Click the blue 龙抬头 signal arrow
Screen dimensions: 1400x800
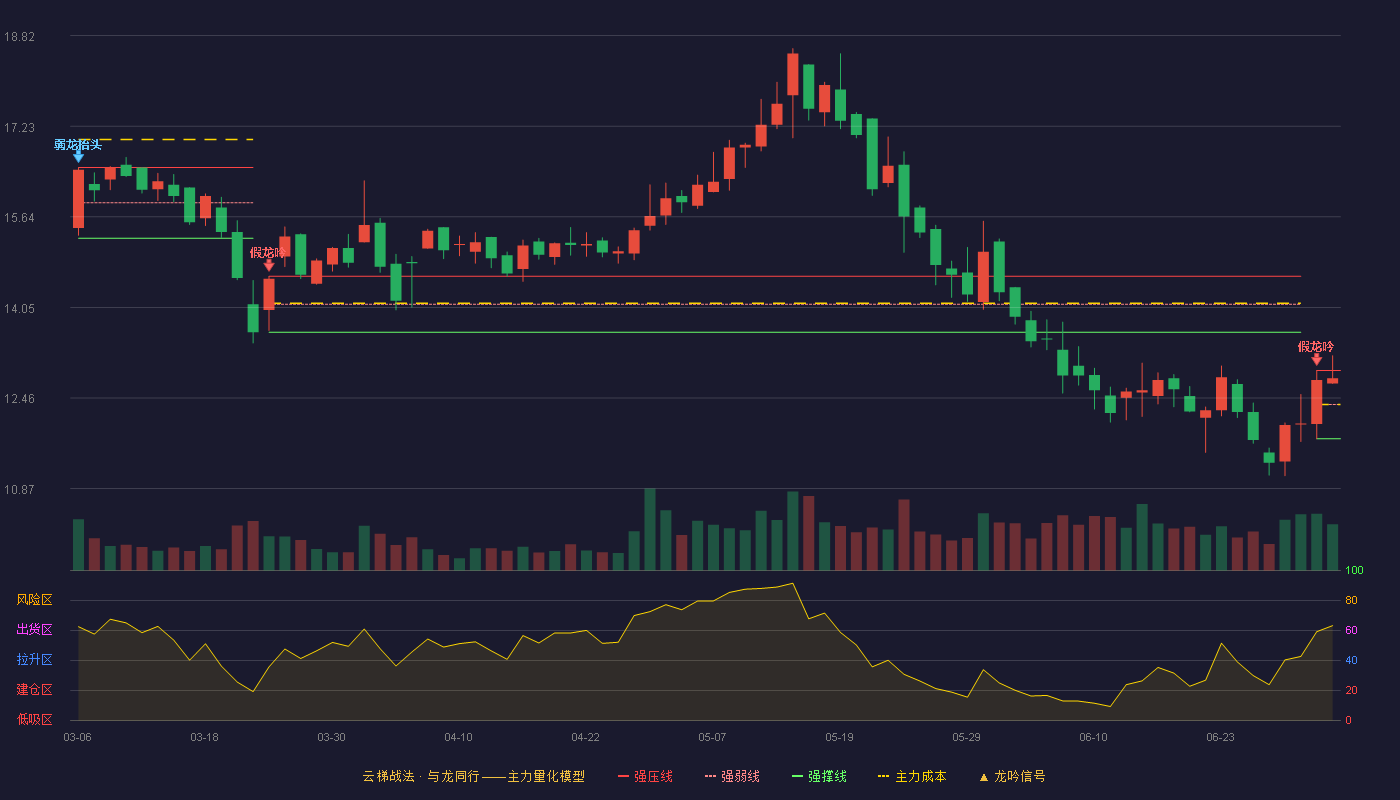[78, 157]
